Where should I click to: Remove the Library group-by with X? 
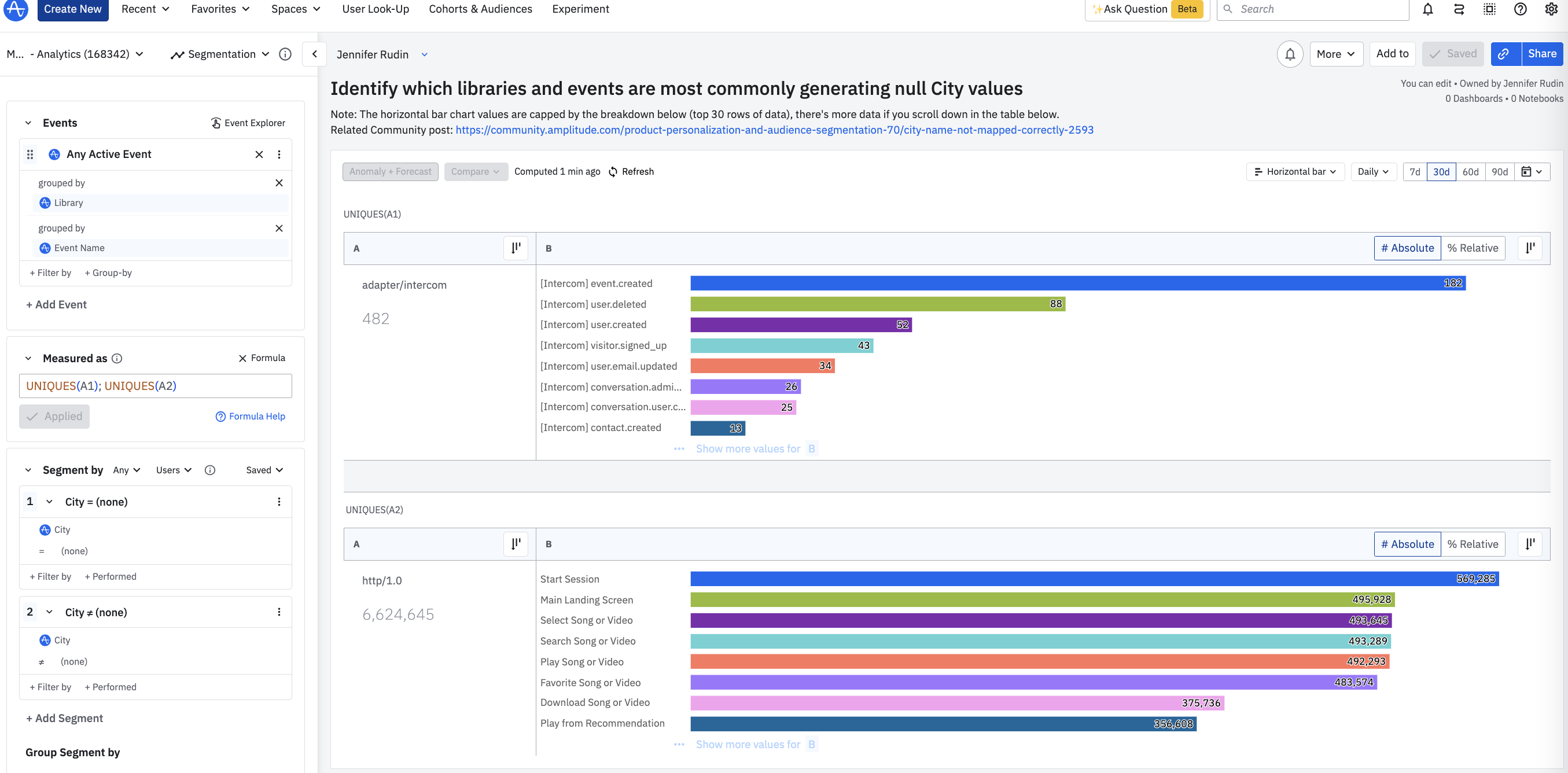tap(279, 183)
